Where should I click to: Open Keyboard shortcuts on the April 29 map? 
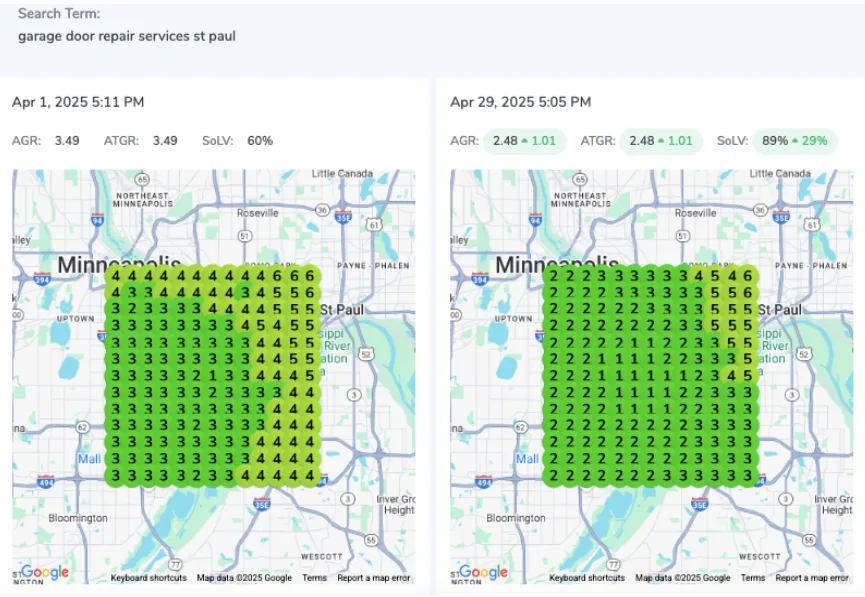tap(587, 578)
